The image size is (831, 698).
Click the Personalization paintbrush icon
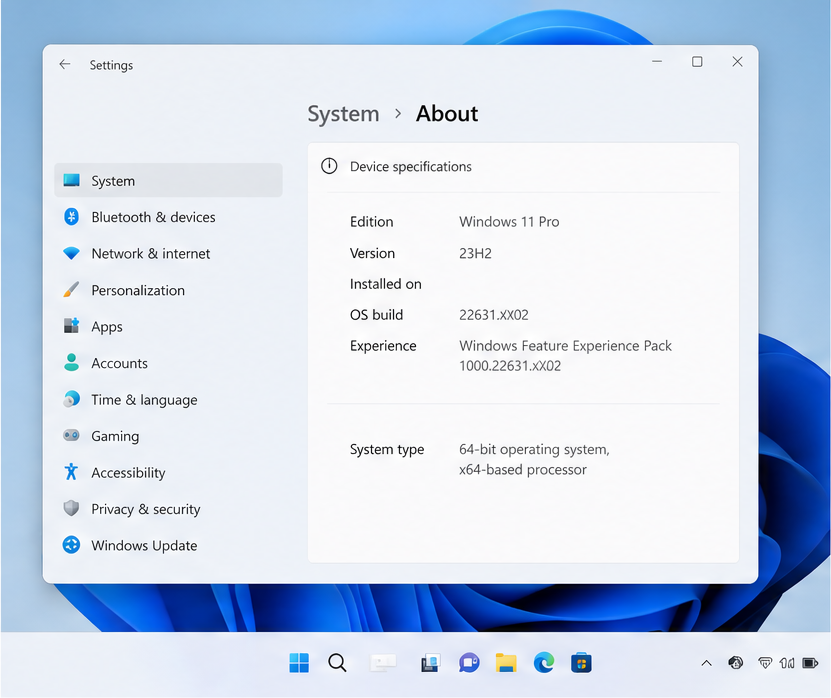[x=72, y=290]
